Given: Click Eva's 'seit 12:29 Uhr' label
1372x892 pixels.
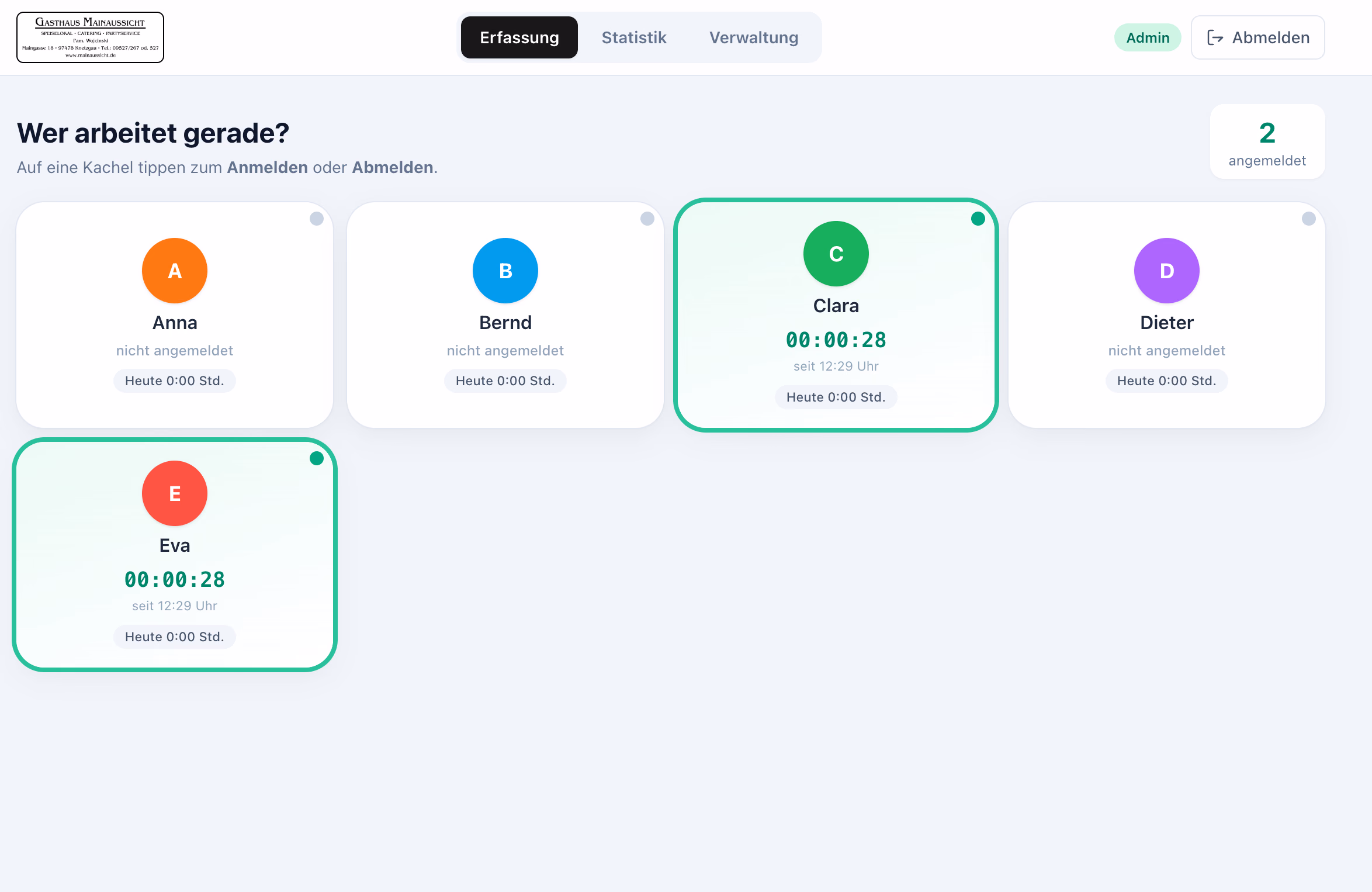Looking at the screenshot, I should point(175,606).
